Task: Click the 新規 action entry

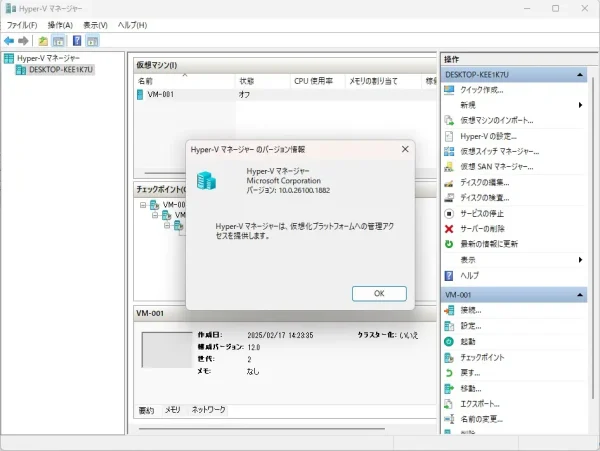Action: click(x=468, y=105)
